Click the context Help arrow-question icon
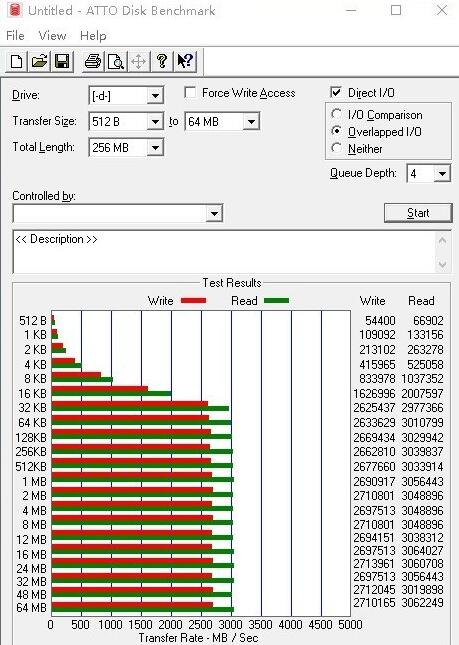459x645 pixels. coord(185,62)
